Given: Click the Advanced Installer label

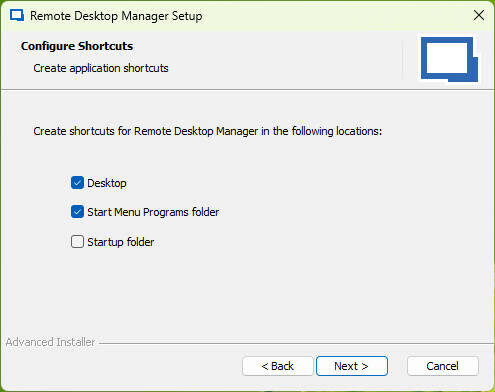Looking at the screenshot, I should 50,342.
